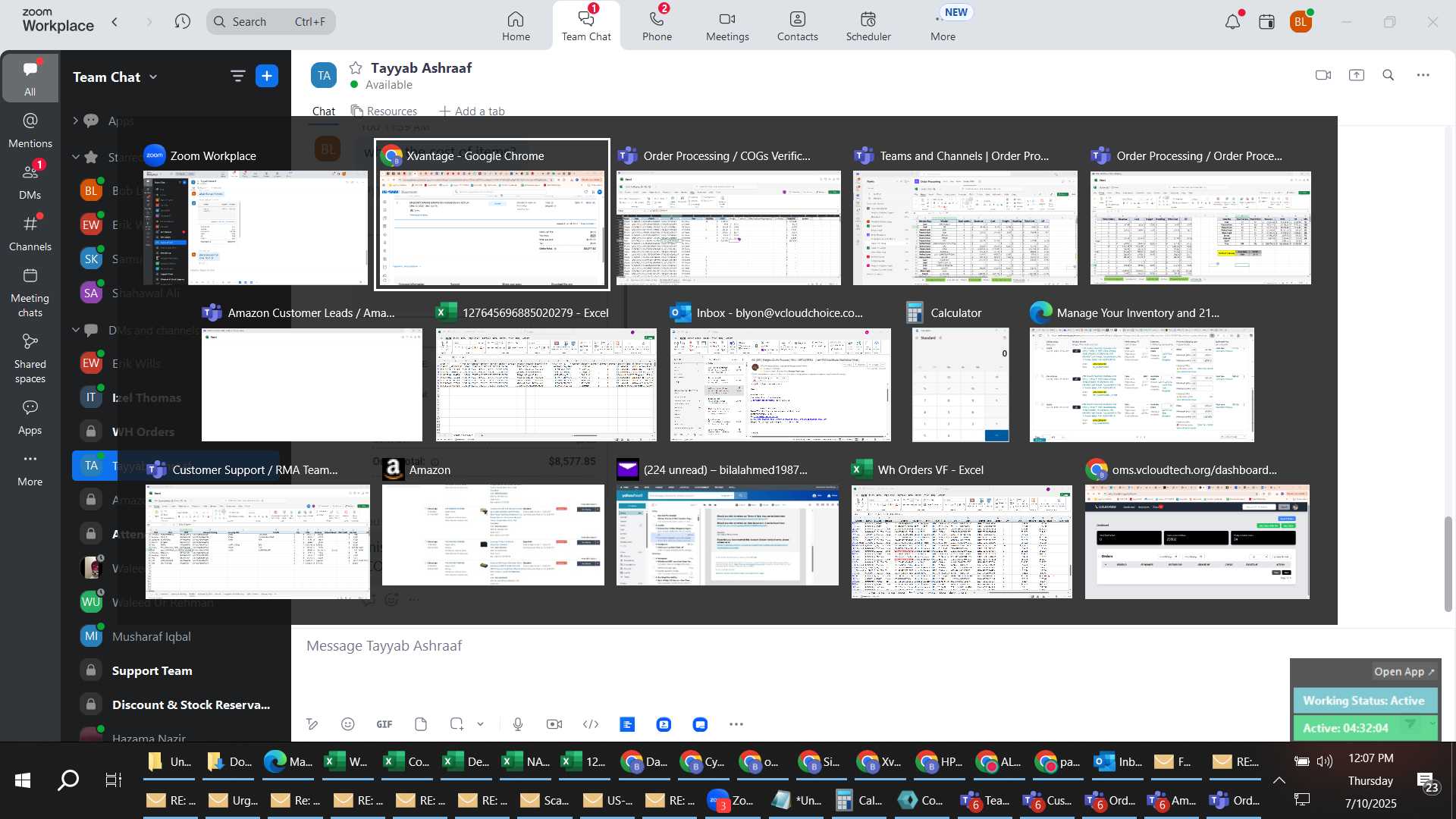The image size is (1456, 819).
Task: Switch to Wh Orders VF - Excel window
Action: point(962,529)
